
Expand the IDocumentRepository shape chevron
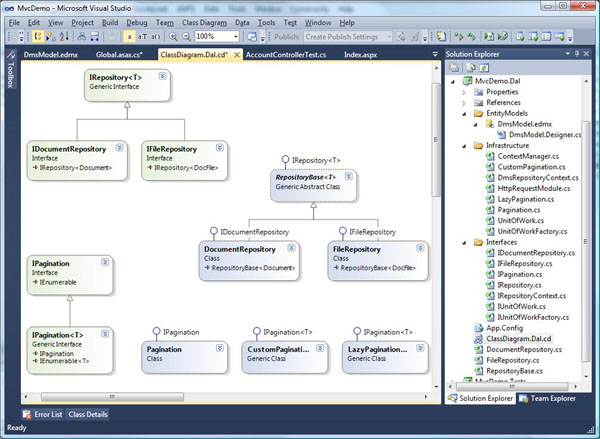coord(119,147)
